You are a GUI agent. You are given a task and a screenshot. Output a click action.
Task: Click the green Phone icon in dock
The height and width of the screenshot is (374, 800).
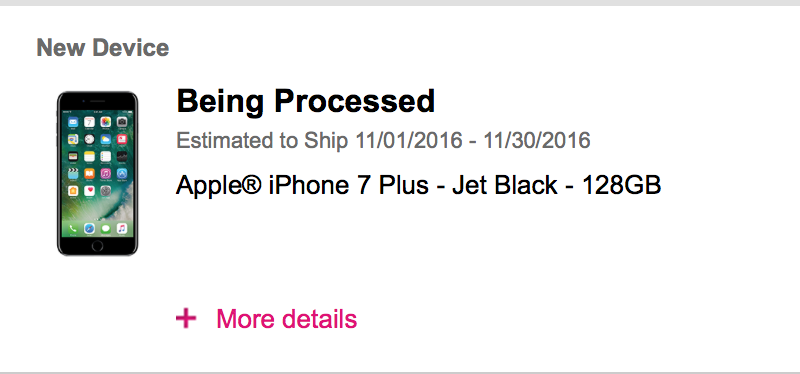click(73, 229)
